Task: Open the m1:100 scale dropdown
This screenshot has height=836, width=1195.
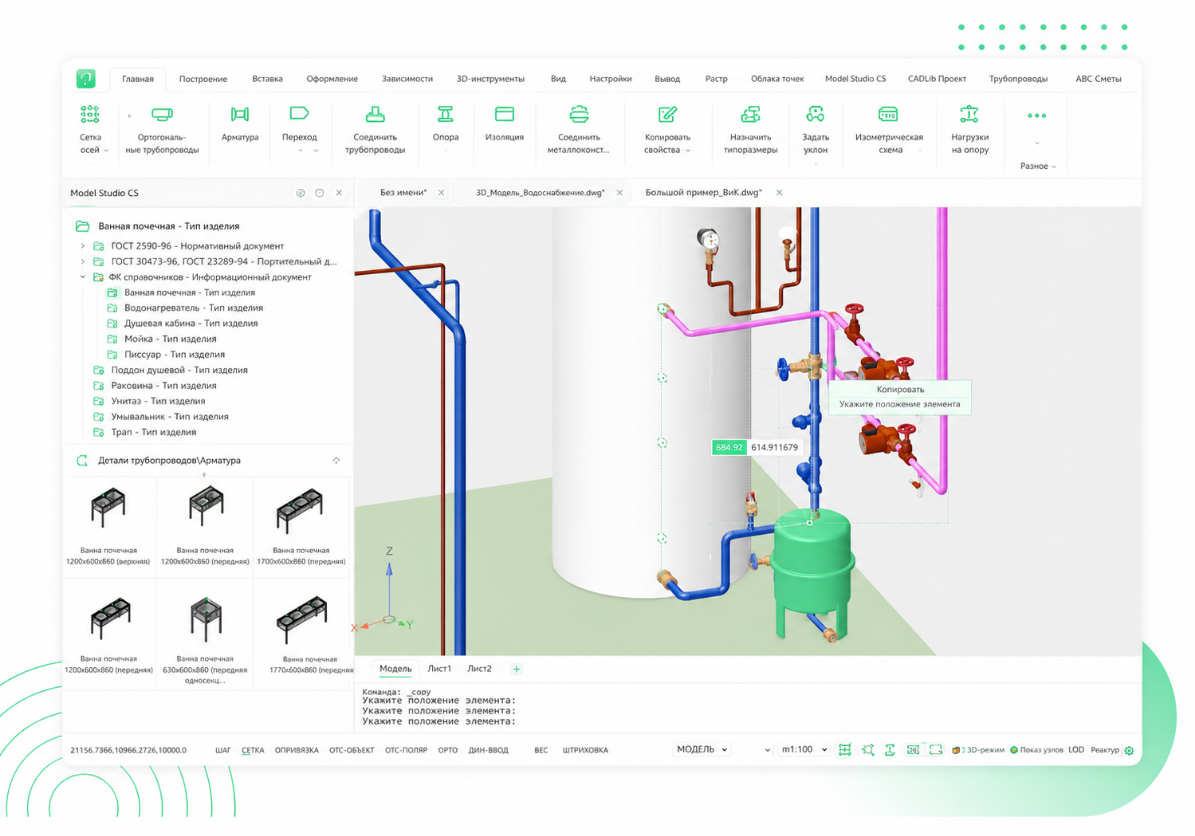Action: (x=804, y=750)
